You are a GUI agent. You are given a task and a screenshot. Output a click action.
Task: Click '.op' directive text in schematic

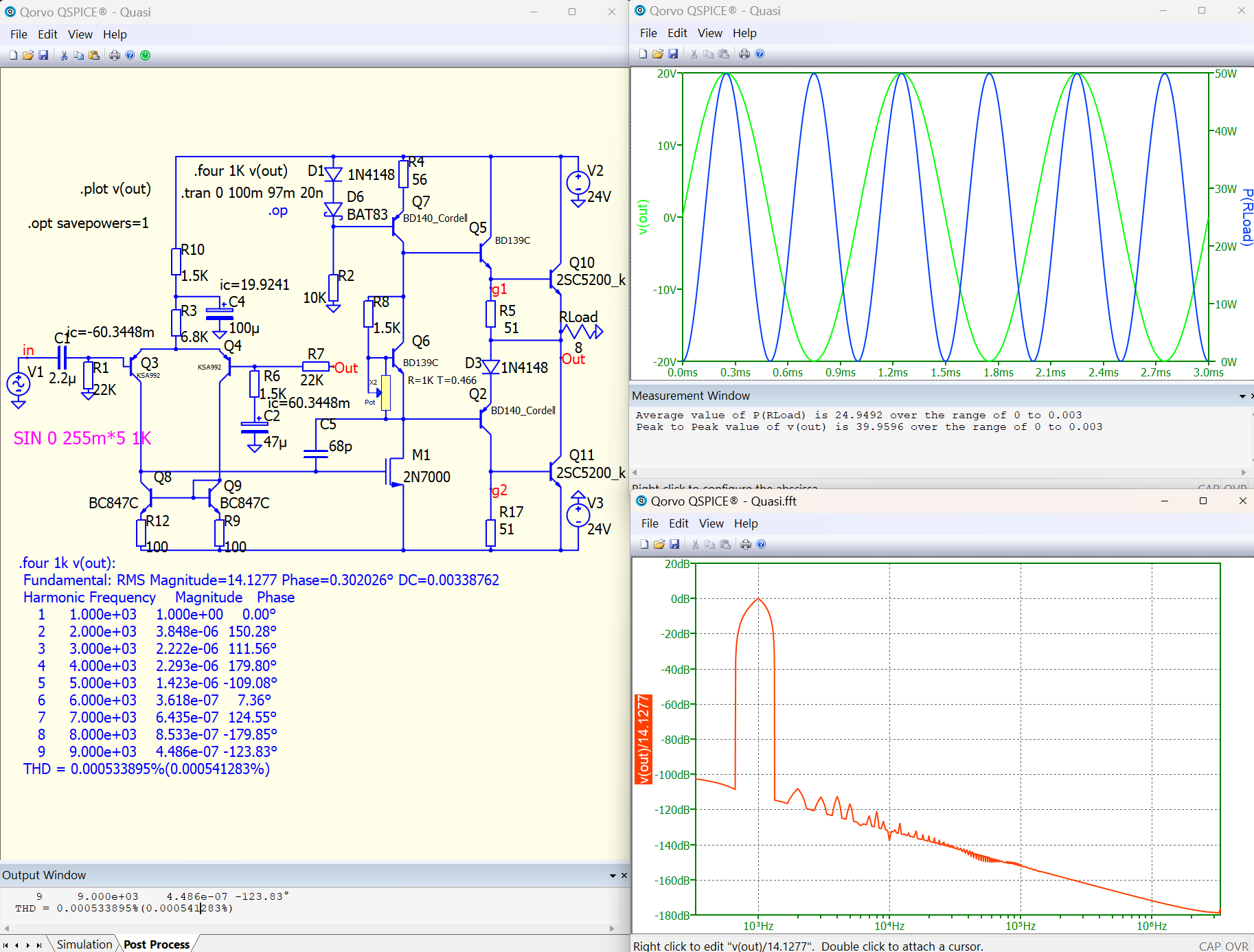tap(277, 211)
